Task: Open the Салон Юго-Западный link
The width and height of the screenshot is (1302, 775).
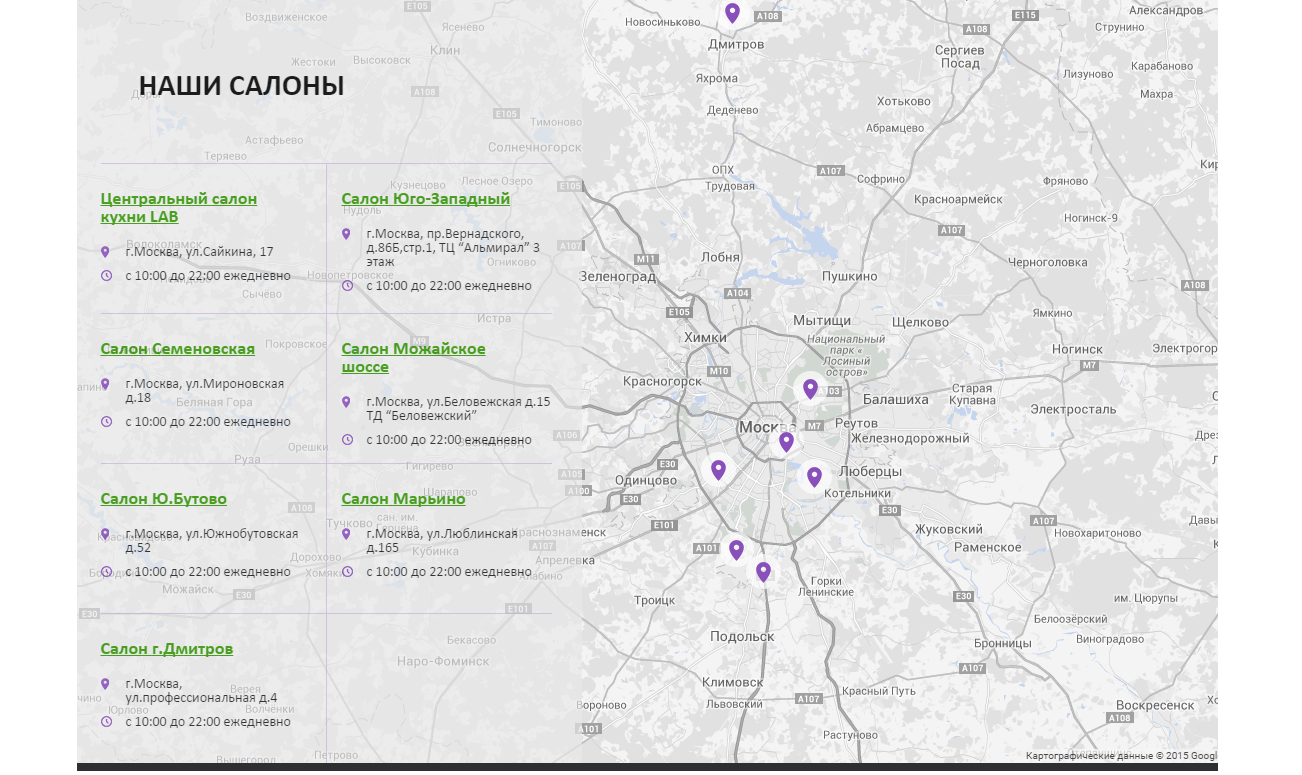Action: click(426, 198)
